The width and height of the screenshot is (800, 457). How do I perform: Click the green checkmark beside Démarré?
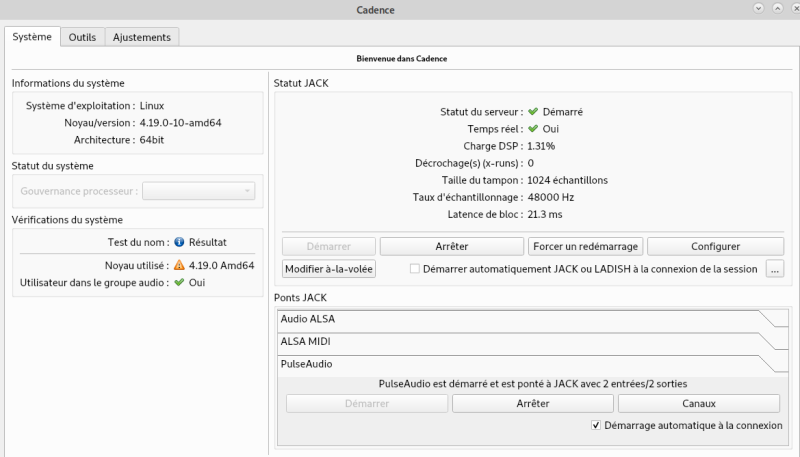tap(533, 112)
